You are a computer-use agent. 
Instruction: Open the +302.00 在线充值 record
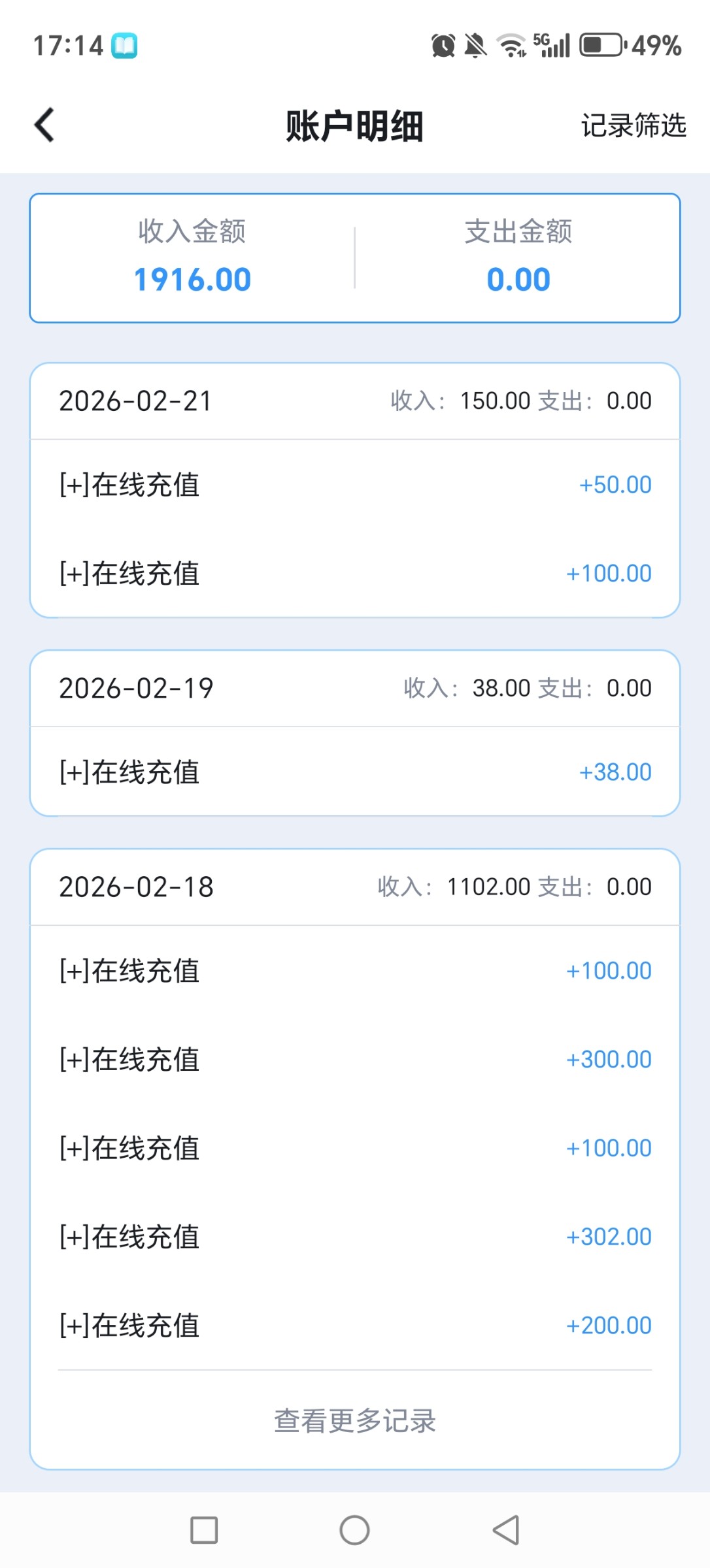[354, 1237]
